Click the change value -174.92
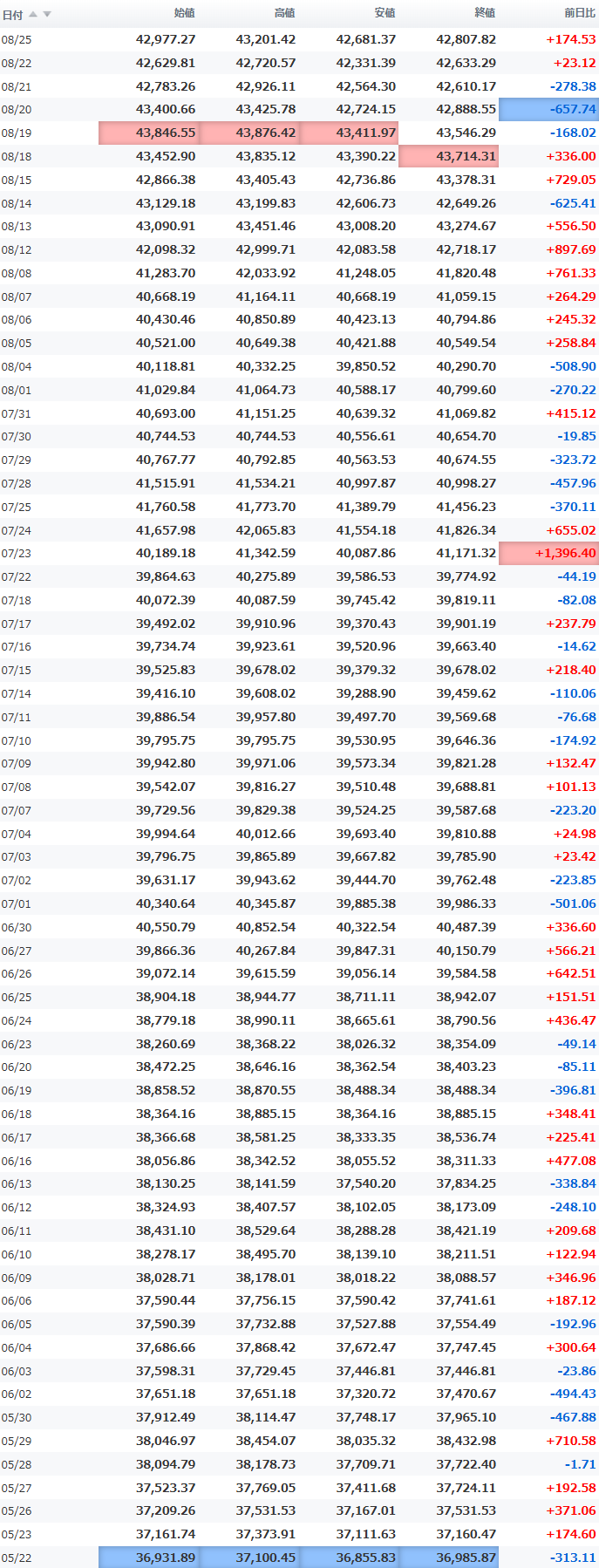Image resolution: width=599 pixels, height=1568 pixels. point(573,740)
